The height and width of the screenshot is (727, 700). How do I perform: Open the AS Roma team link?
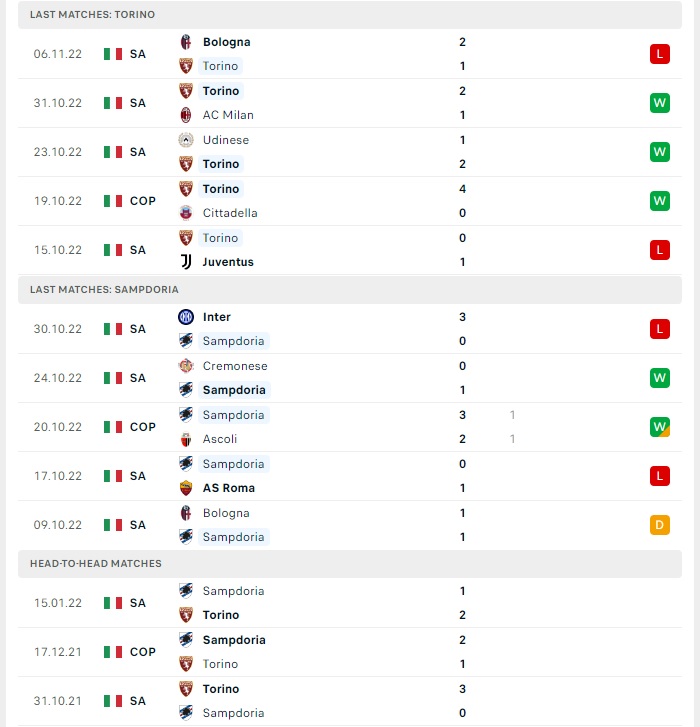pyautogui.click(x=229, y=488)
